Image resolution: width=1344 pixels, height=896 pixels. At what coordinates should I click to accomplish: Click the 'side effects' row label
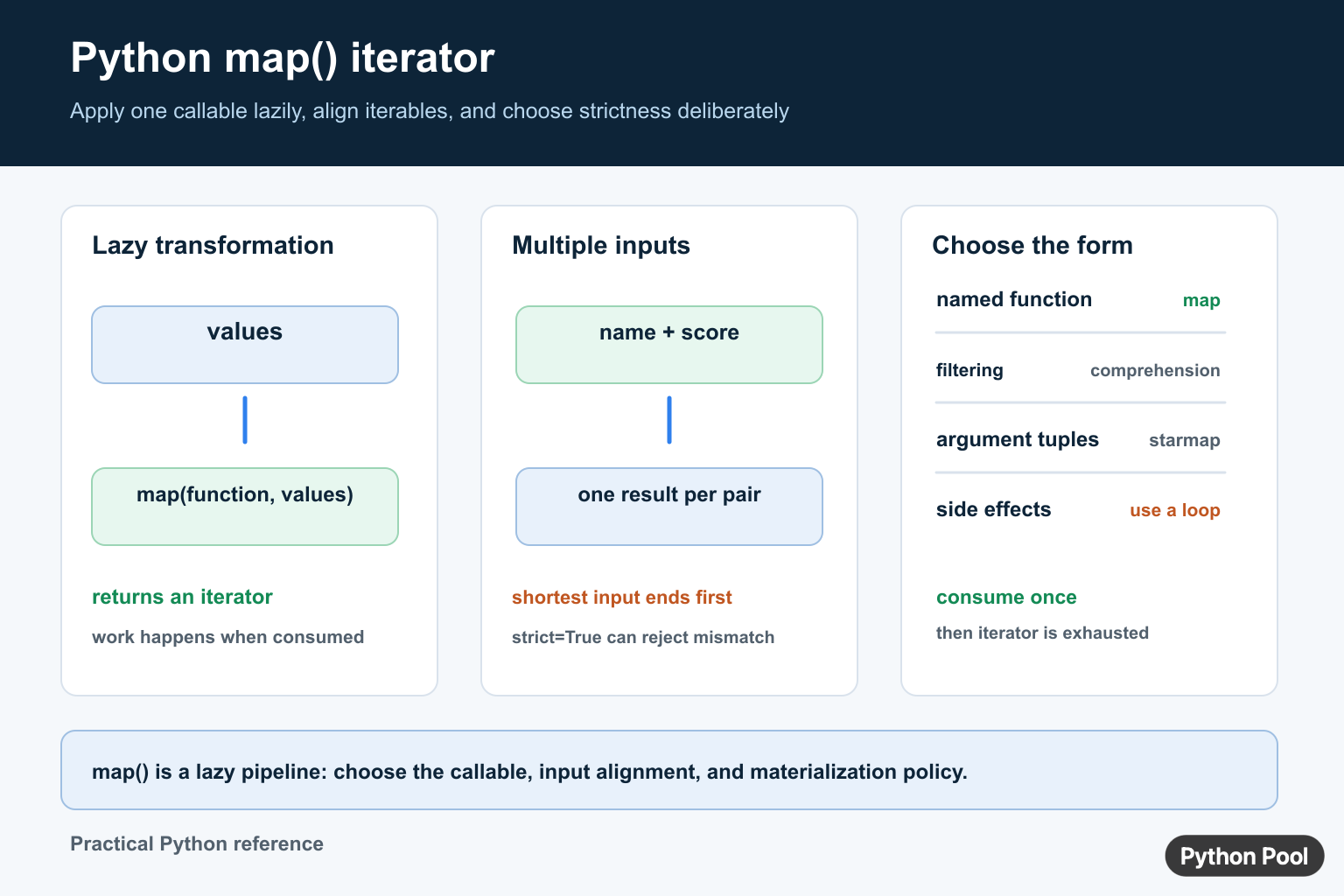click(993, 509)
